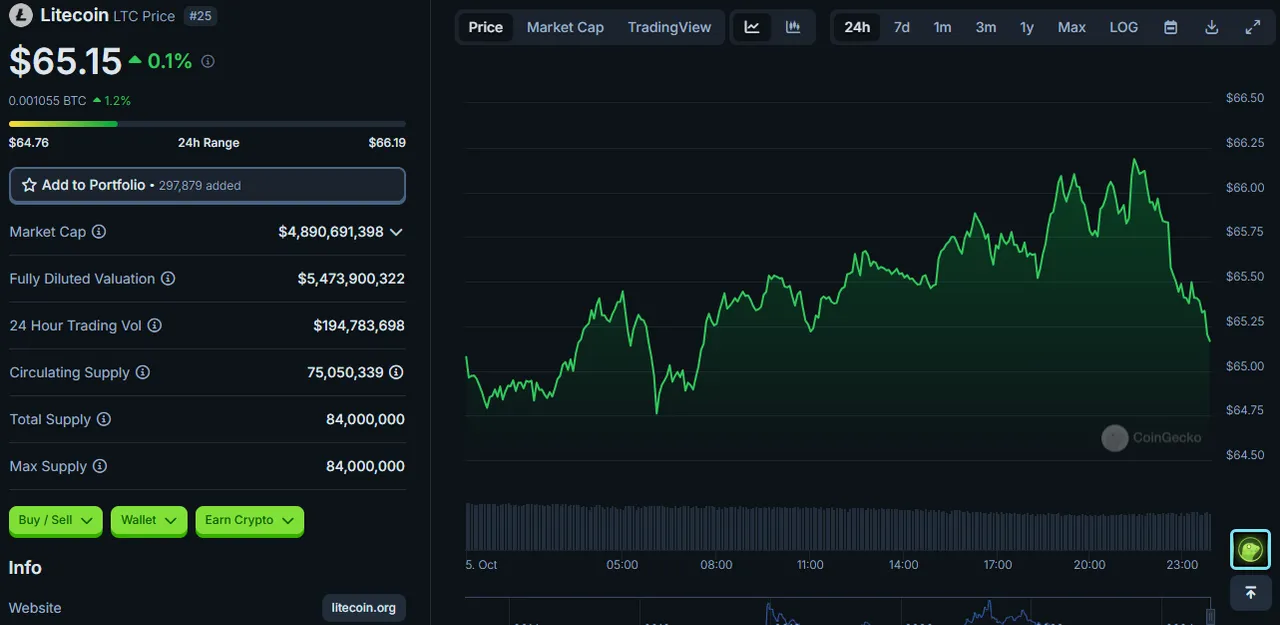Open the calendar date range picker
Viewport: 1280px width, 625px height.
click(1171, 27)
